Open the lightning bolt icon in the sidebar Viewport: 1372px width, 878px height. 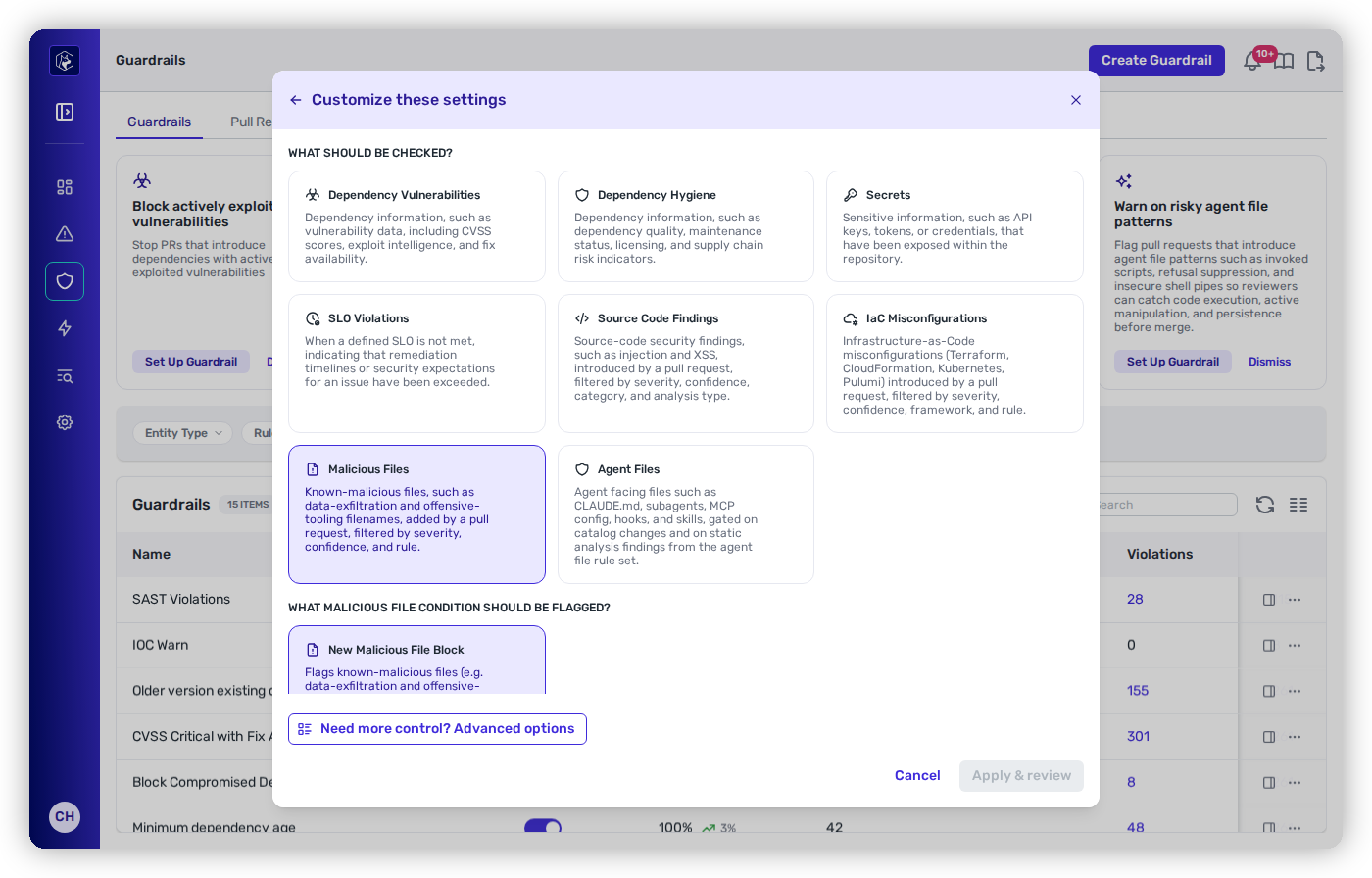pyautogui.click(x=65, y=328)
